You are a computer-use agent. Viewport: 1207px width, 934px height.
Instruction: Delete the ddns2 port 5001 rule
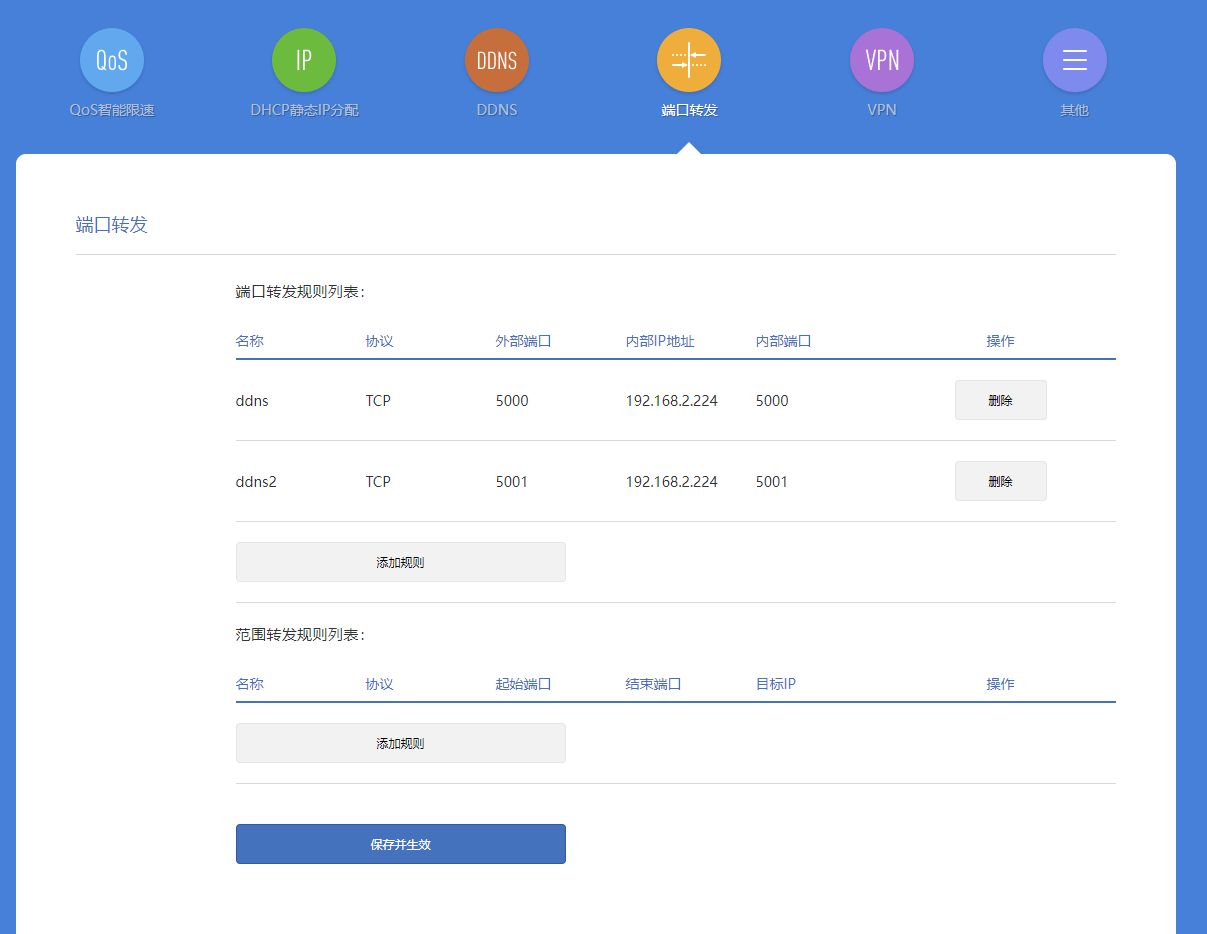click(1000, 481)
